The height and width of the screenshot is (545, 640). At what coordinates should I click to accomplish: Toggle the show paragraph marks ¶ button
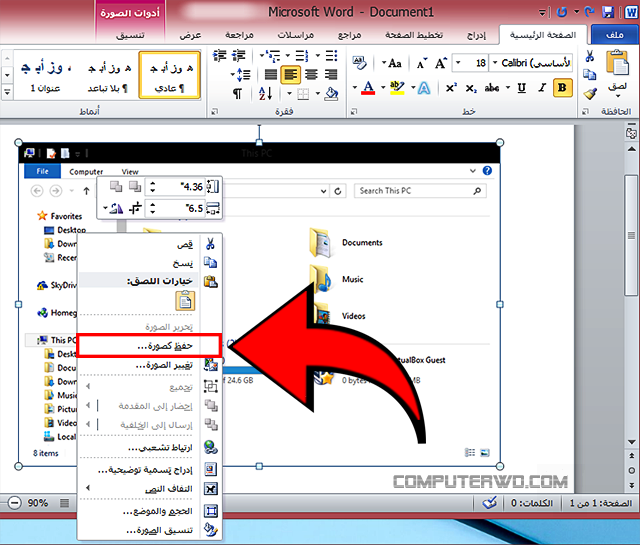(x=237, y=94)
